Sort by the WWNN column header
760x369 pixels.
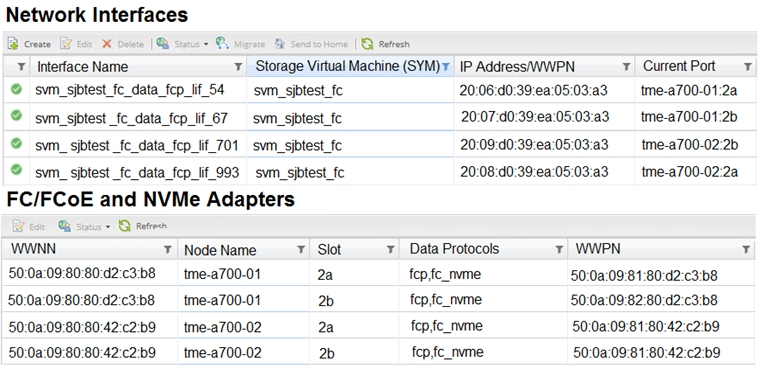click(33, 249)
